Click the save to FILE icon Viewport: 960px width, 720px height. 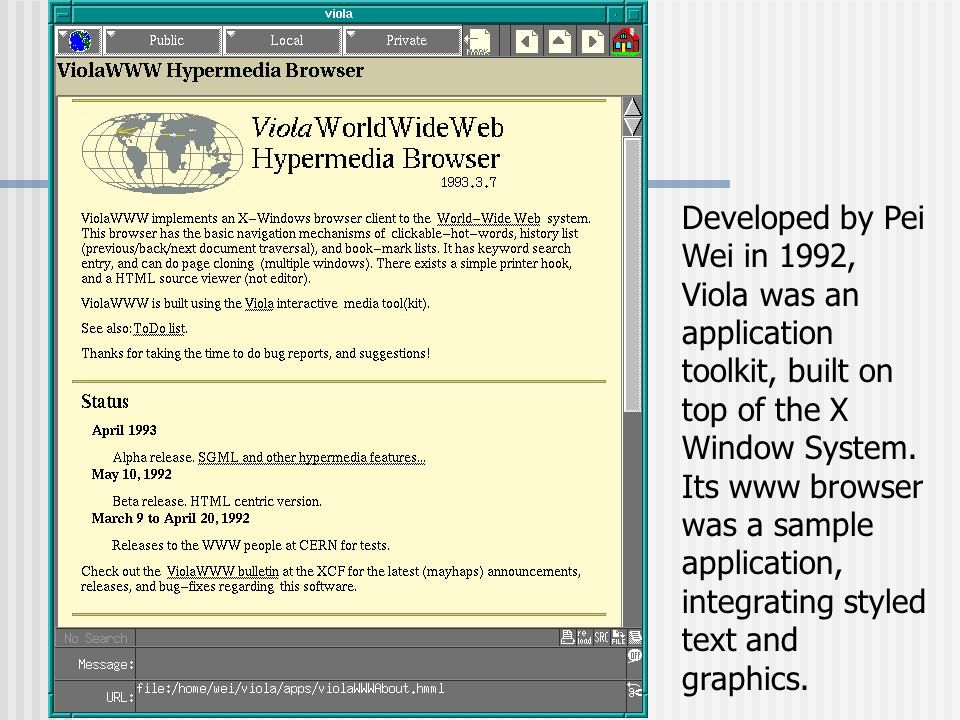[x=618, y=637]
